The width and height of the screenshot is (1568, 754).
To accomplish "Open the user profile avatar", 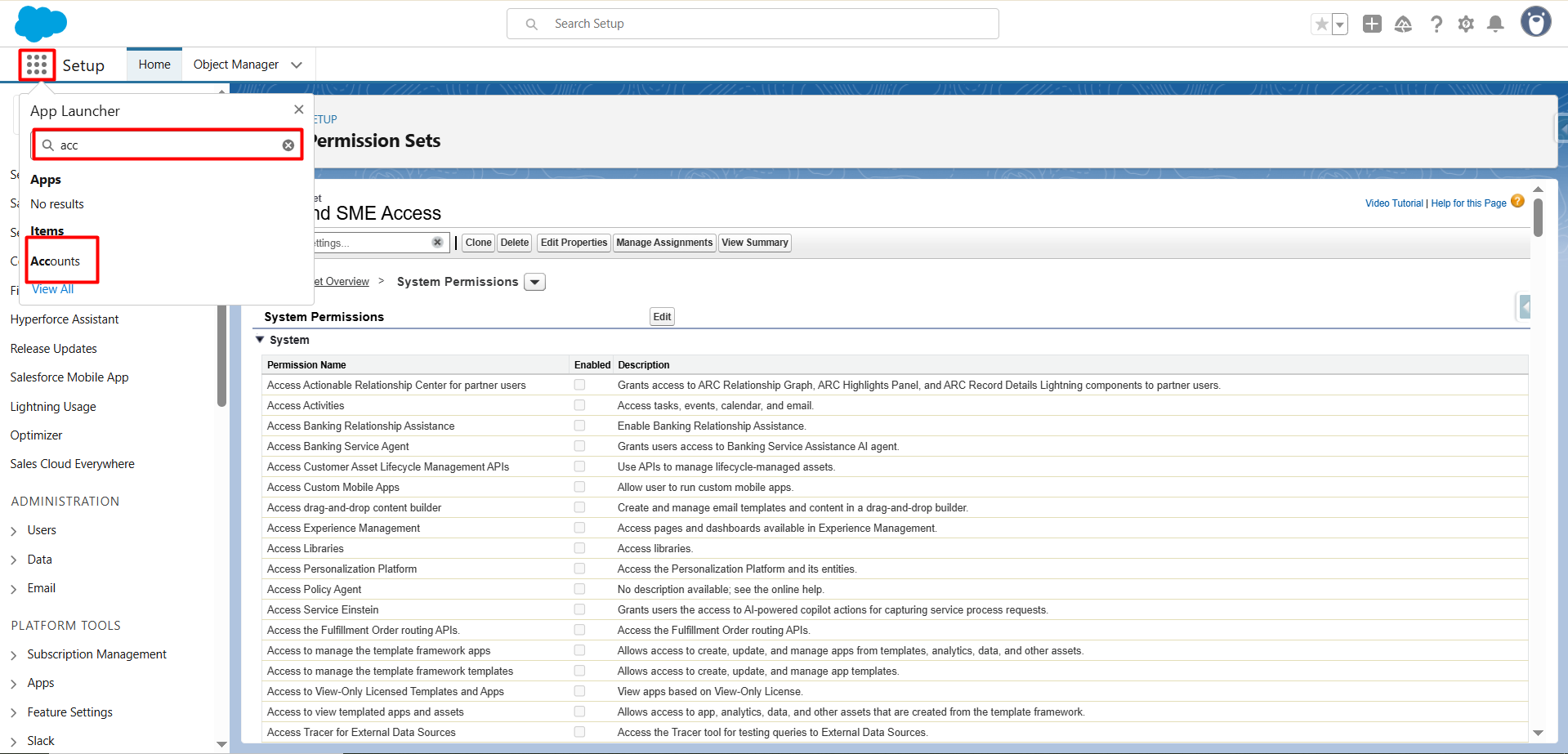I will click(1535, 22).
